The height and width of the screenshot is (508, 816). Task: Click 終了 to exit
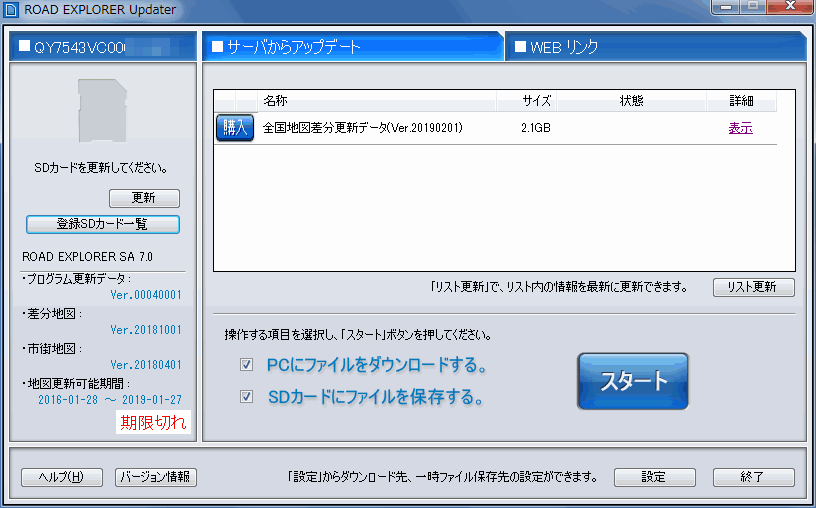coord(754,477)
